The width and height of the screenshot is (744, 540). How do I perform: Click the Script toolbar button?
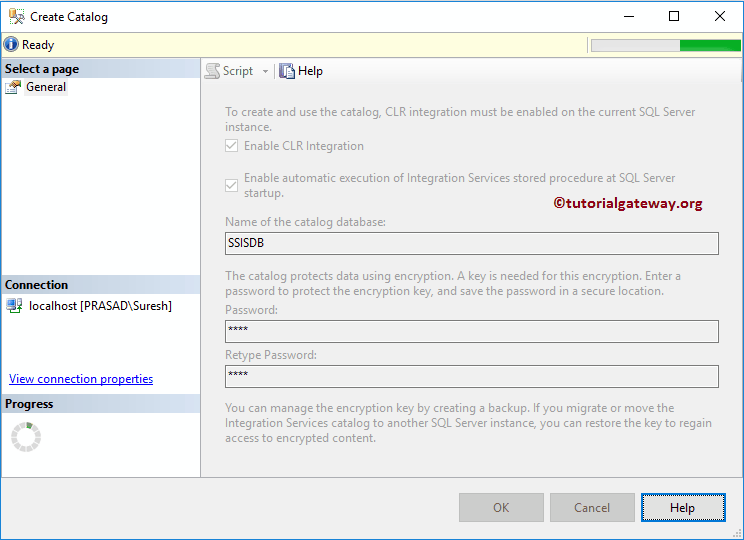(x=231, y=71)
